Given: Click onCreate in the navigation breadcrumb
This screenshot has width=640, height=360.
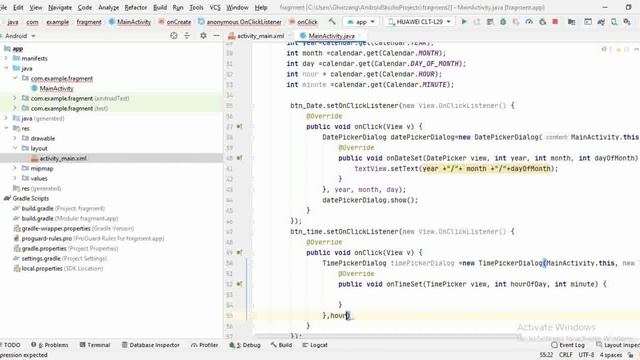Looking at the screenshot, I should click(x=175, y=22).
